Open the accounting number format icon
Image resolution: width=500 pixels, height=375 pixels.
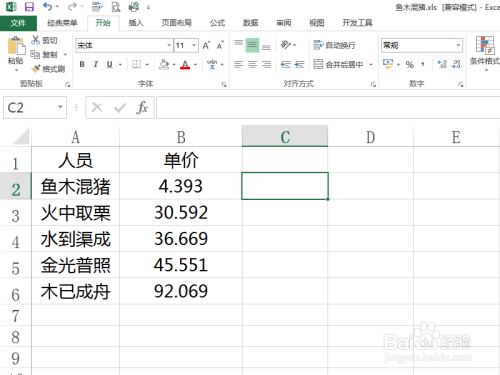(388, 64)
